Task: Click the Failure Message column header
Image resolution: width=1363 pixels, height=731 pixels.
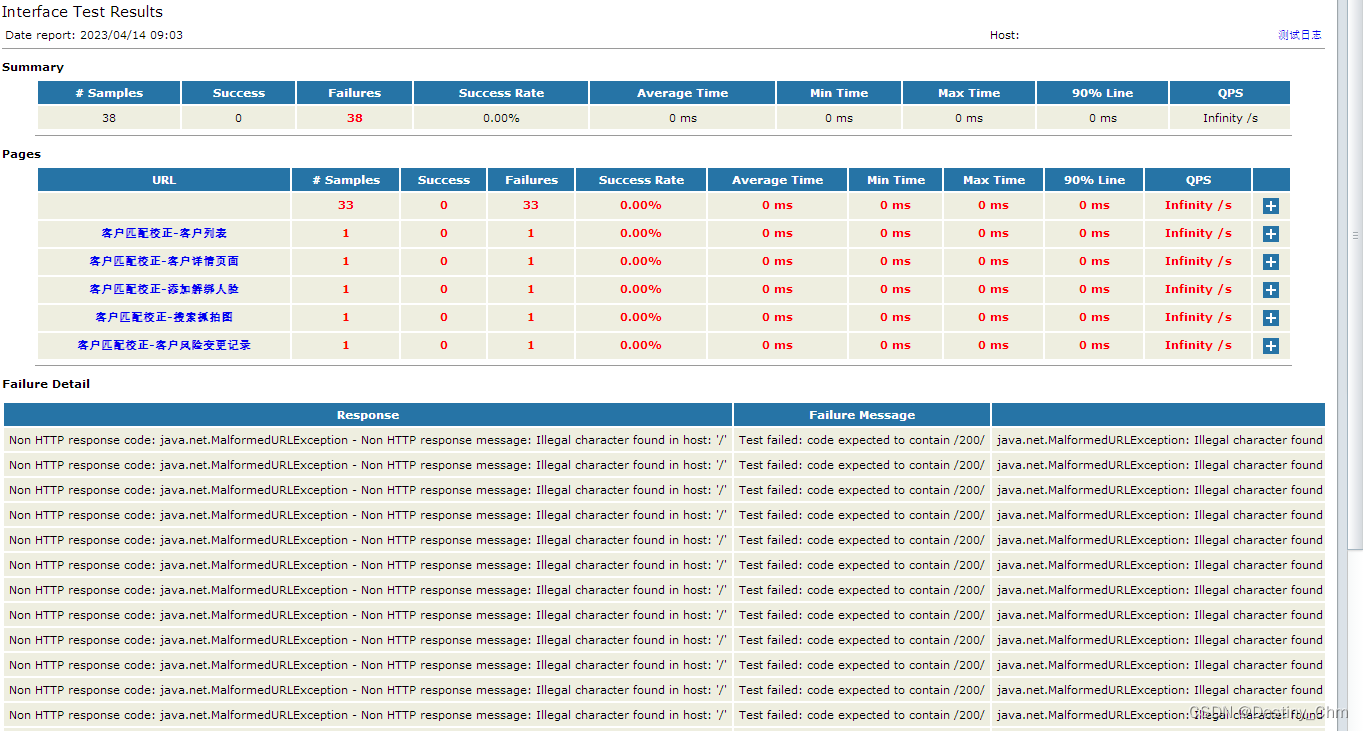Action: tap(862, 415)
